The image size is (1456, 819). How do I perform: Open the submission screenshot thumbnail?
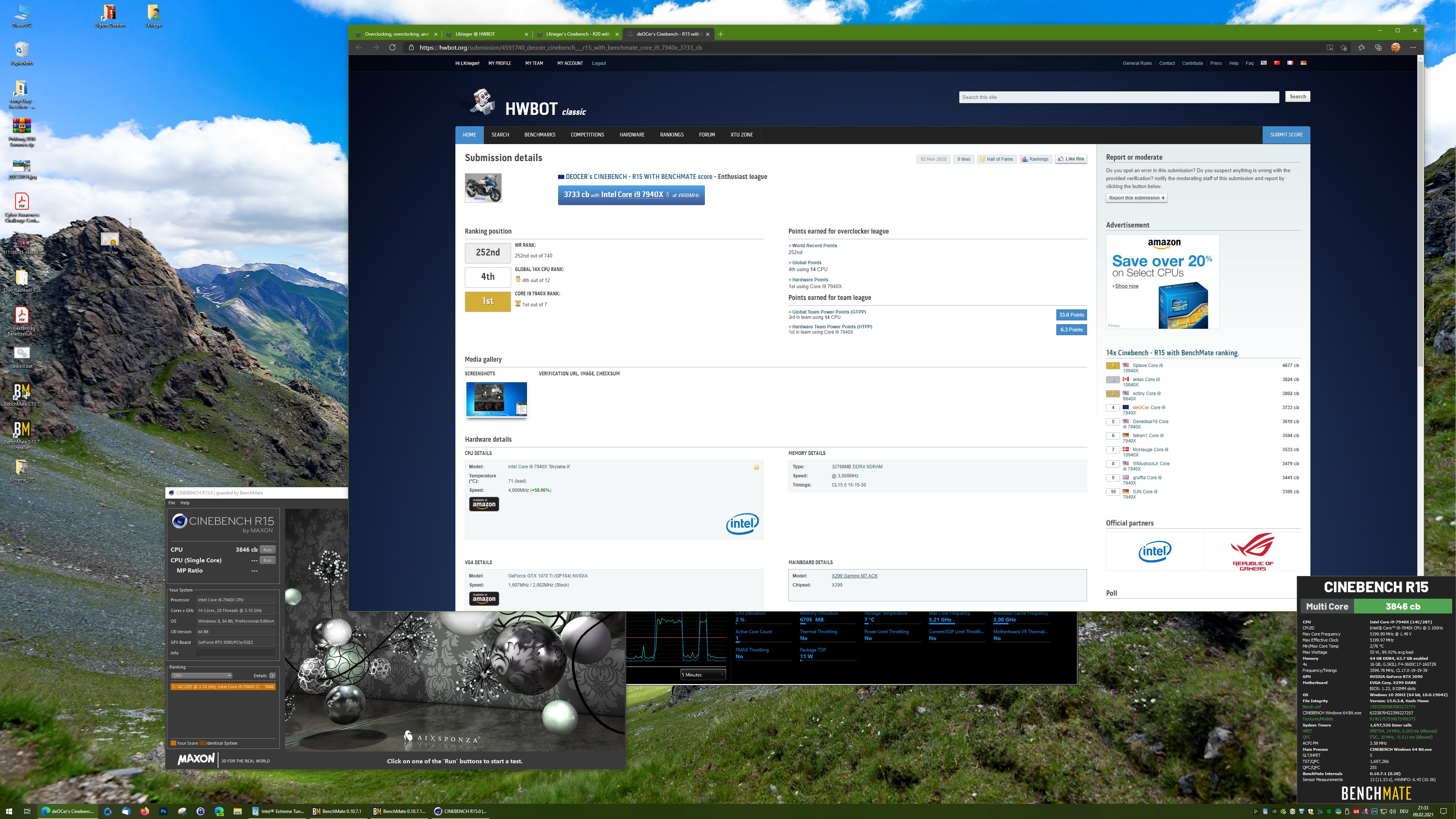click(x=496, y=399)
